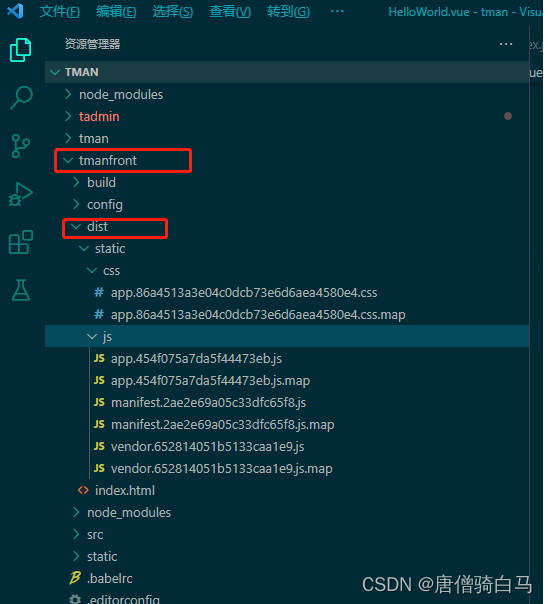
Task: Click the 资源管理器 panel title
Action: coord(92,44)
